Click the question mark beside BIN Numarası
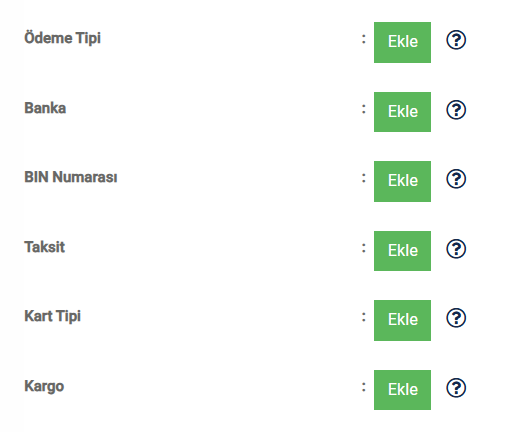The image size is (529, 432). (456, 179)
